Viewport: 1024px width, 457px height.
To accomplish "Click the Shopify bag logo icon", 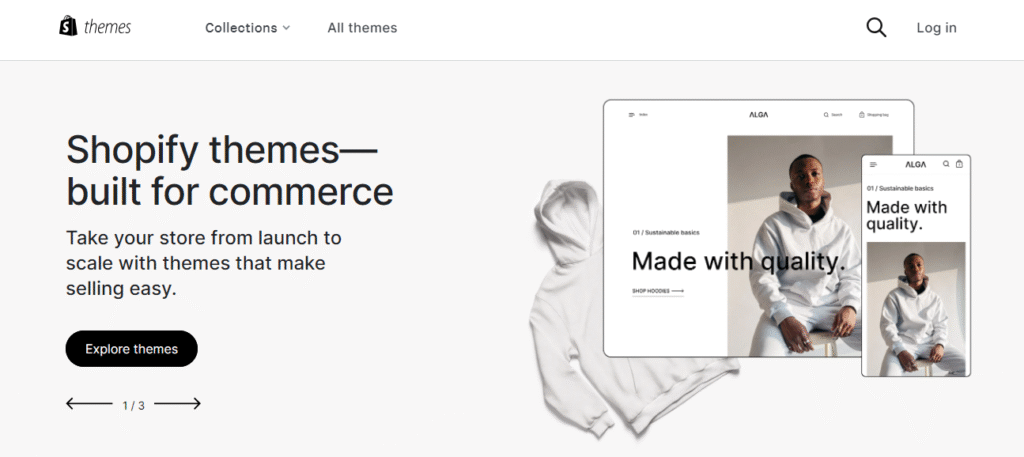I will click(68, 26).
